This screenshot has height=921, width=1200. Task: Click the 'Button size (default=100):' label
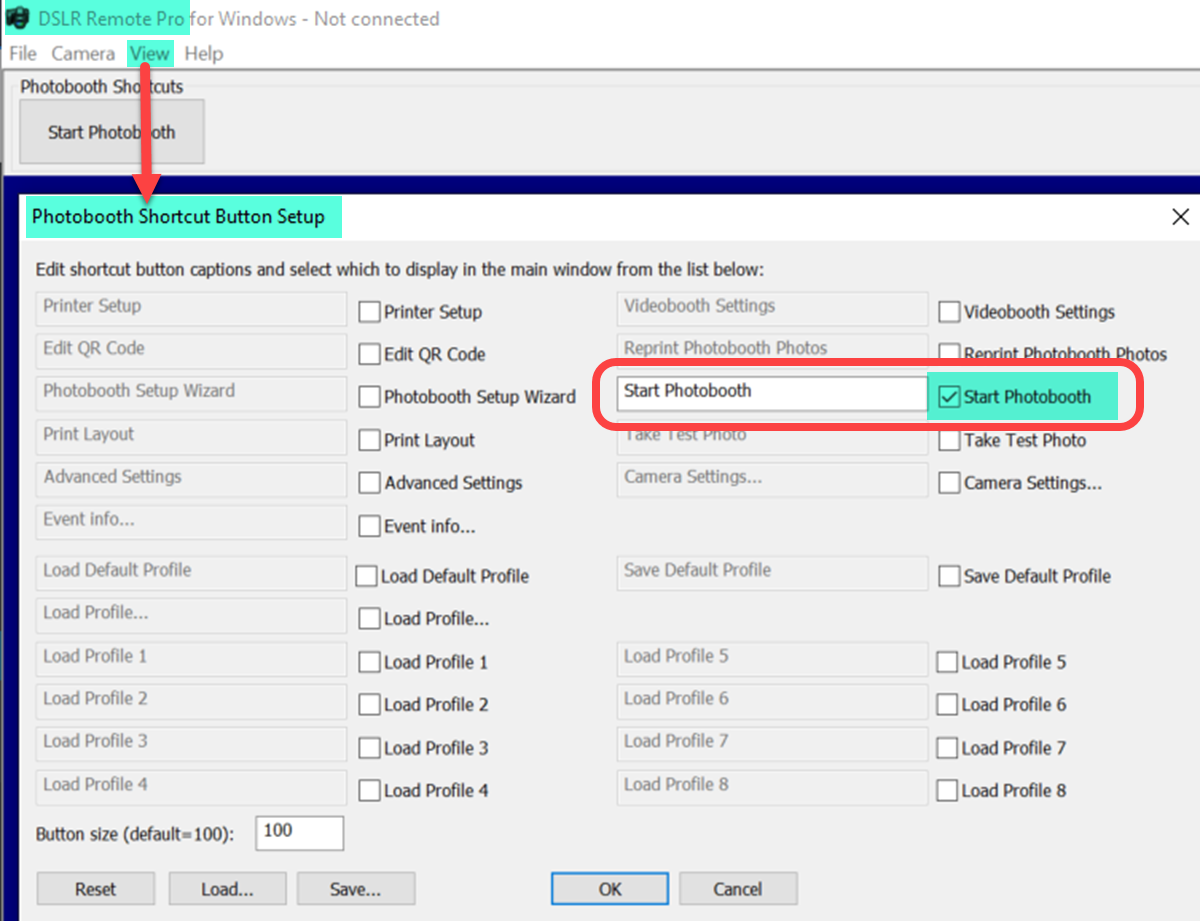point(135,834)
